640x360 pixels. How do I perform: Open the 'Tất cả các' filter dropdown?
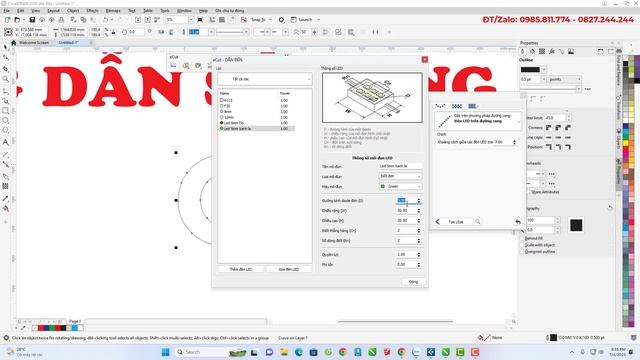[265, 79]
